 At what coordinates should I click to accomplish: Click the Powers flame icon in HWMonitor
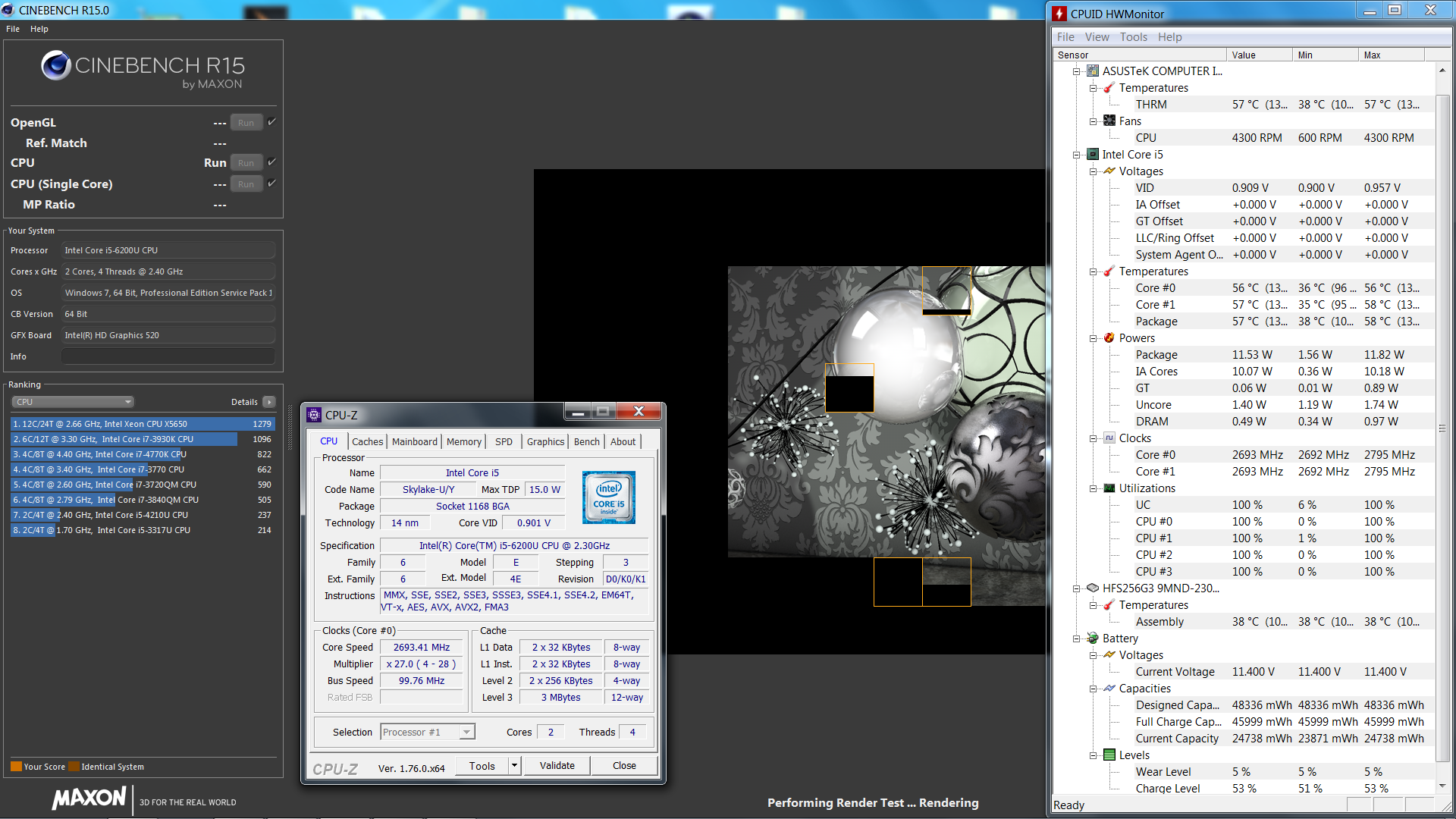[x=1109, y=337]
